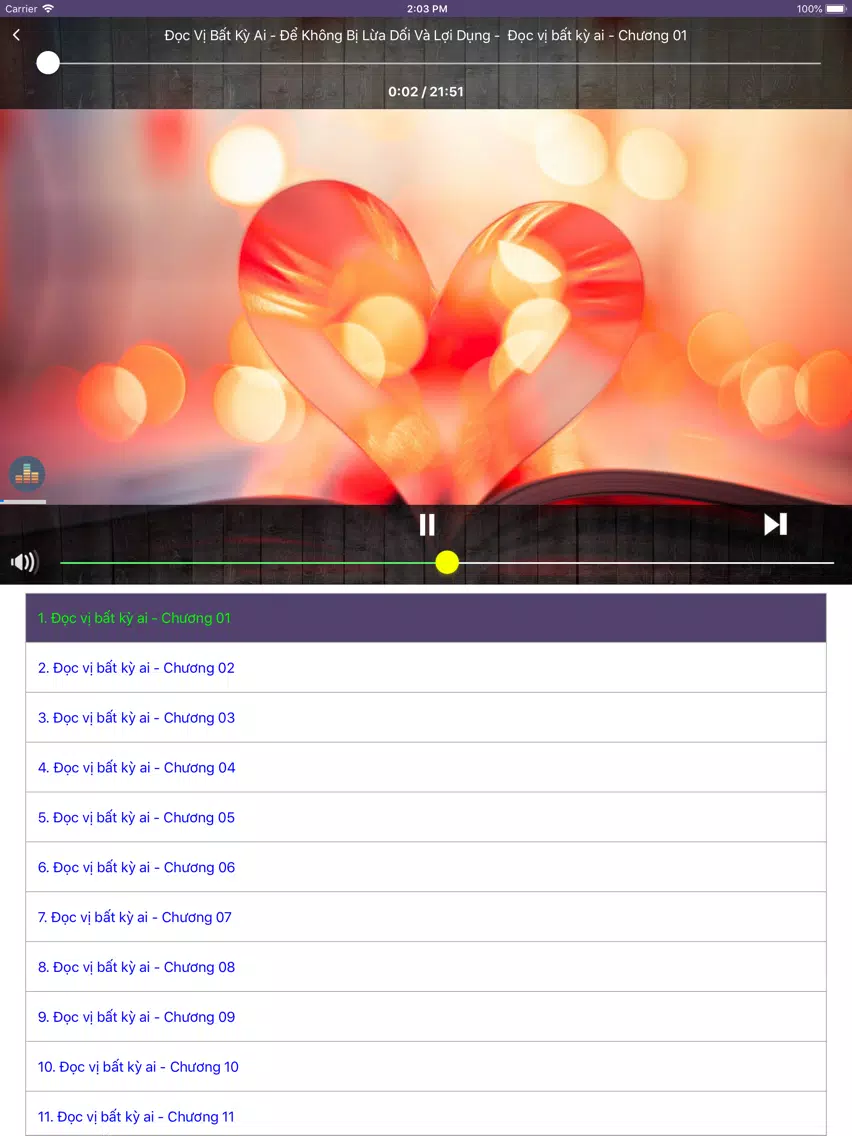The height and width of the screenshot is (1136, 852).
Task: Click the yellow volume slider knob
Action: coord(447,562)
